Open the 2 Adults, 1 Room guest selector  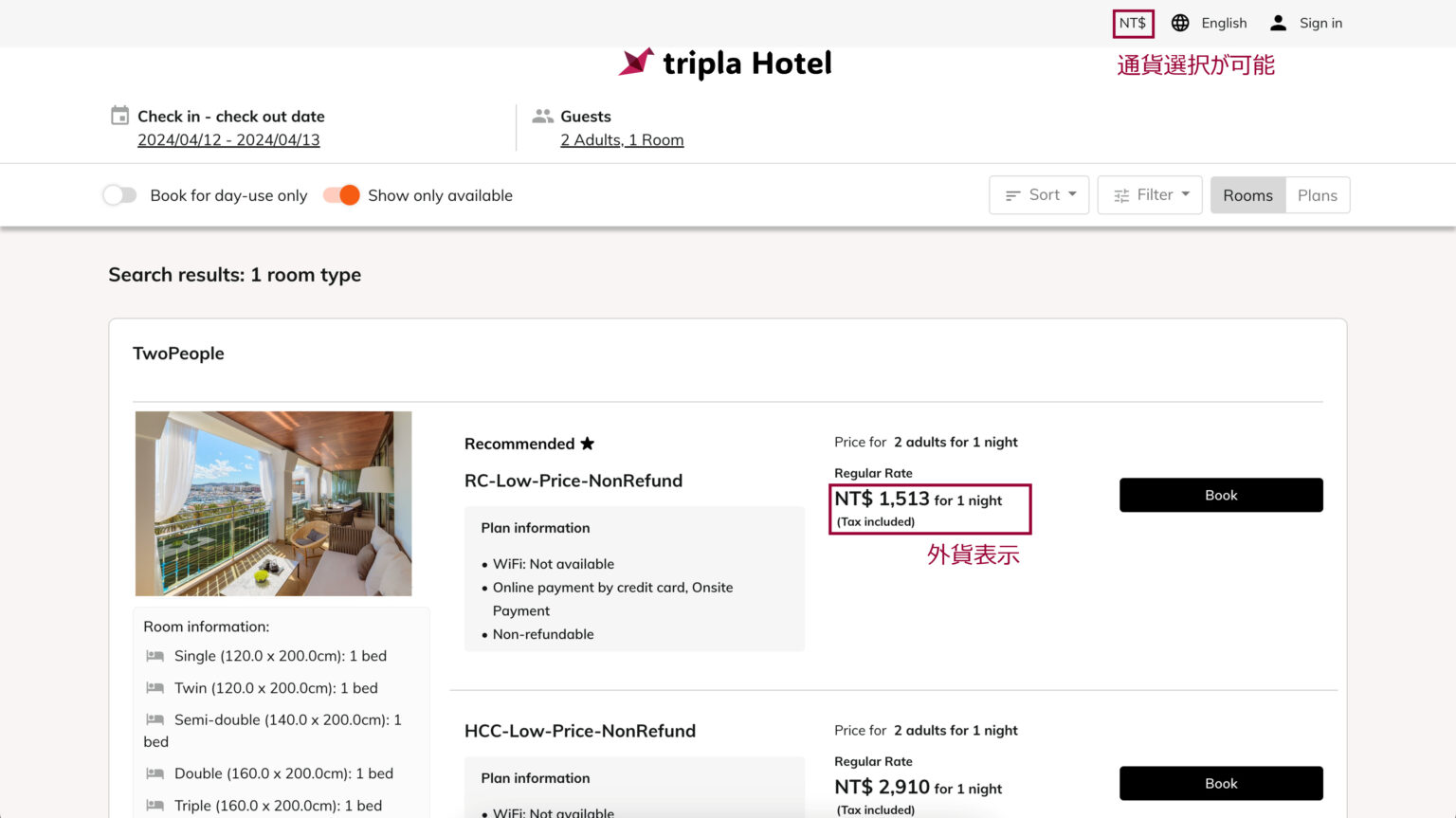pyautogui.click(x=622, y=139)
